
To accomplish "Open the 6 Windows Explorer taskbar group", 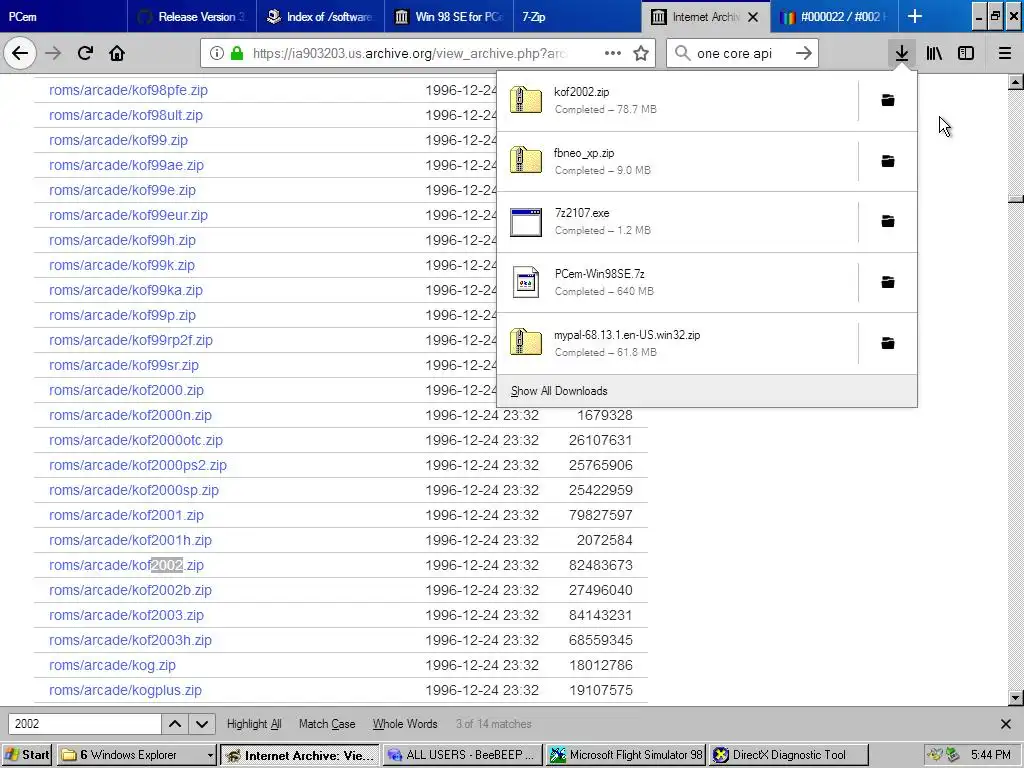I will click(136, 755).
